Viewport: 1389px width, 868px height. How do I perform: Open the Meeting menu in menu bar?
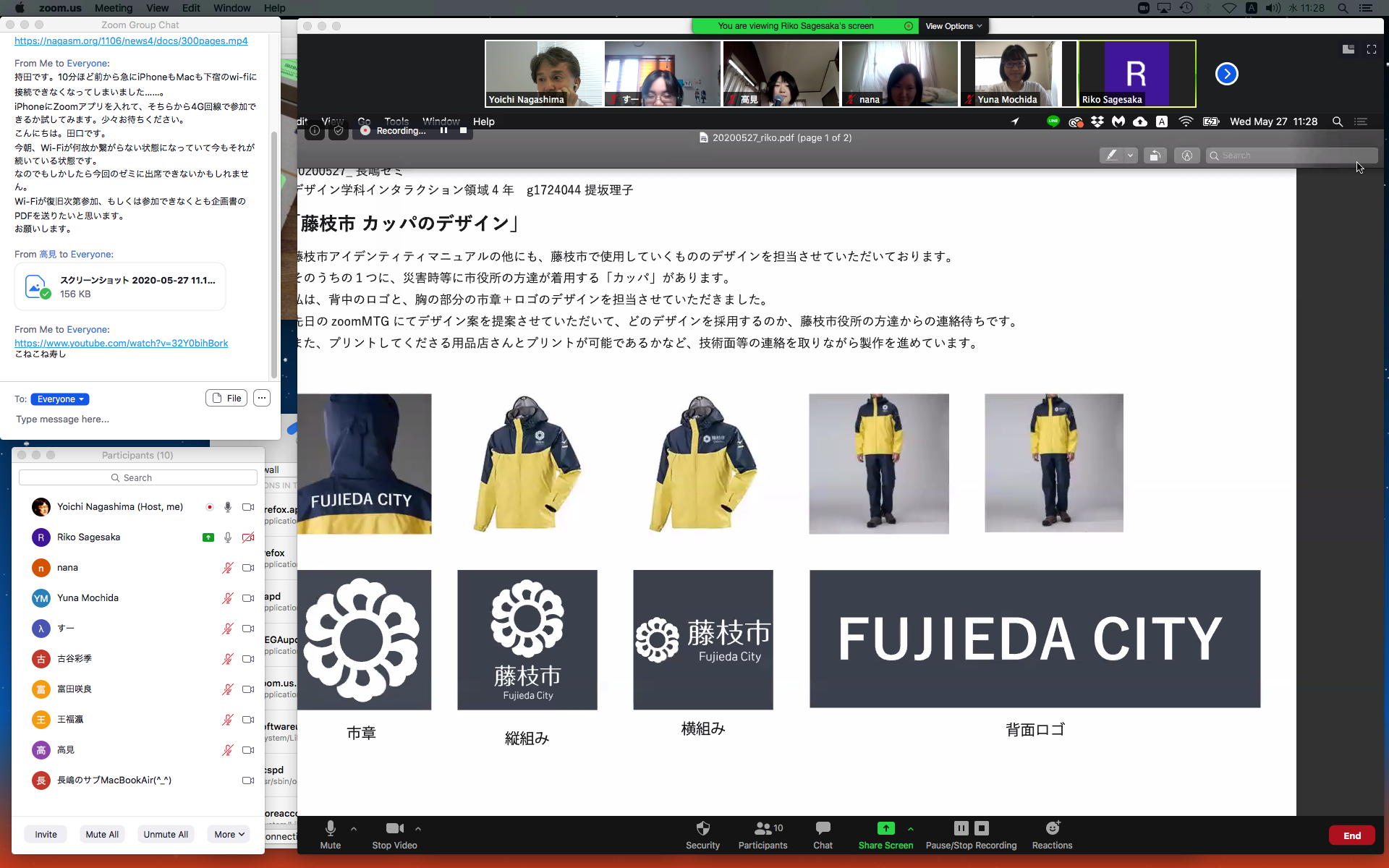[x=113, y=8]
